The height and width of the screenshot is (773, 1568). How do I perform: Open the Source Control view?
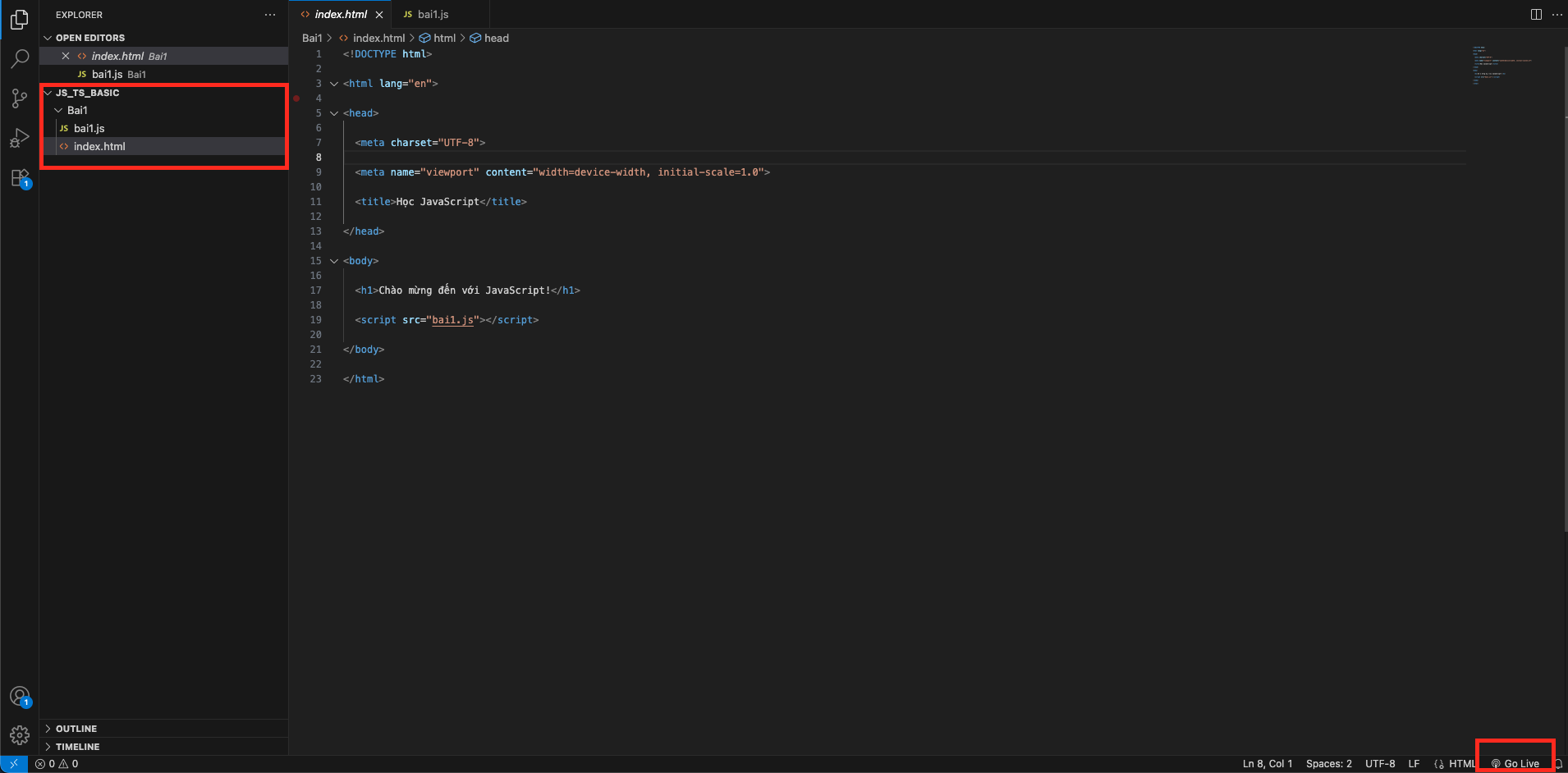20,98
